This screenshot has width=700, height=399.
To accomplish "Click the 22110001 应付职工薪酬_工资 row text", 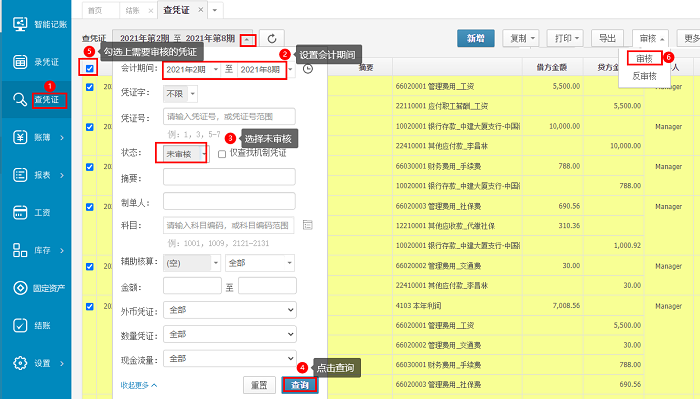I will (x=442, y=106).
